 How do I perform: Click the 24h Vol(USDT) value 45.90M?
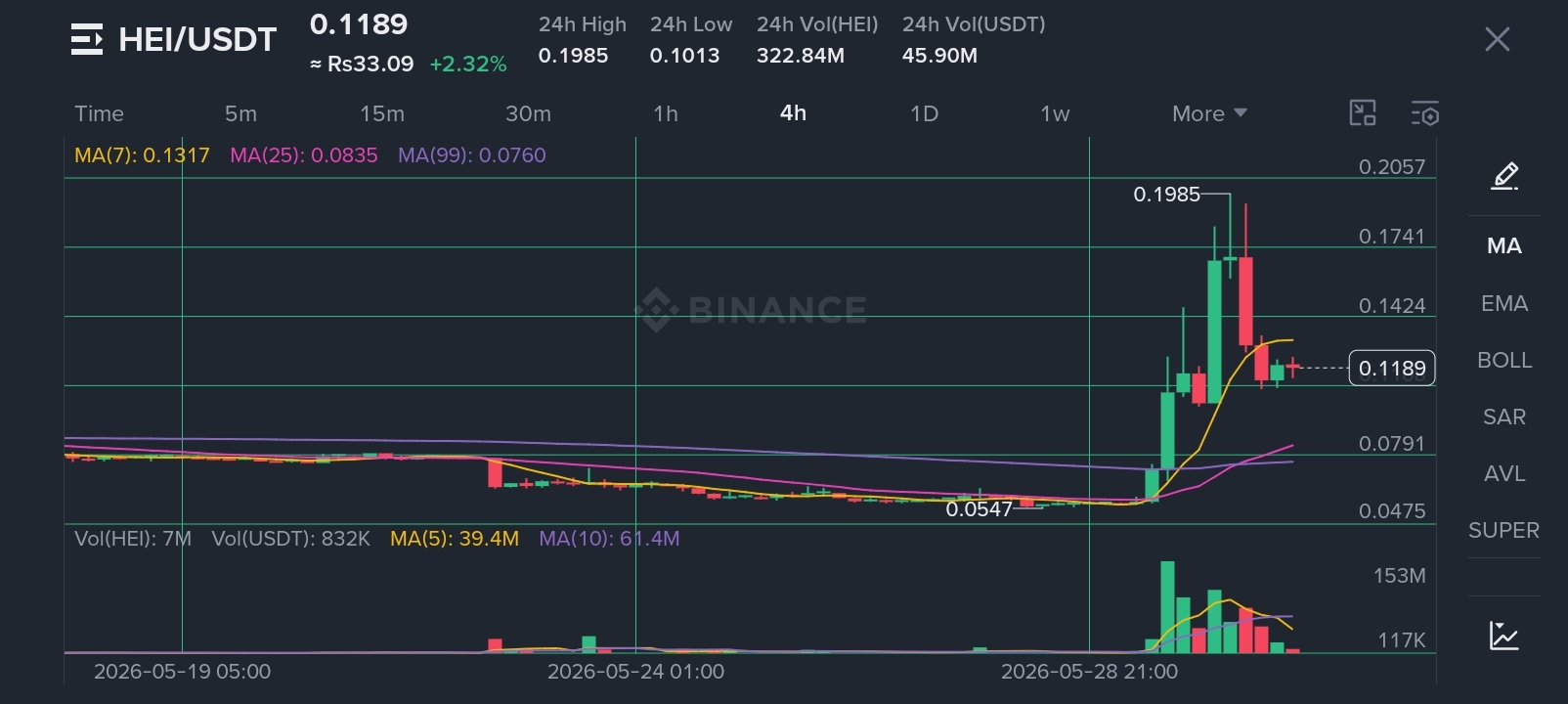[x=939, y=56]
